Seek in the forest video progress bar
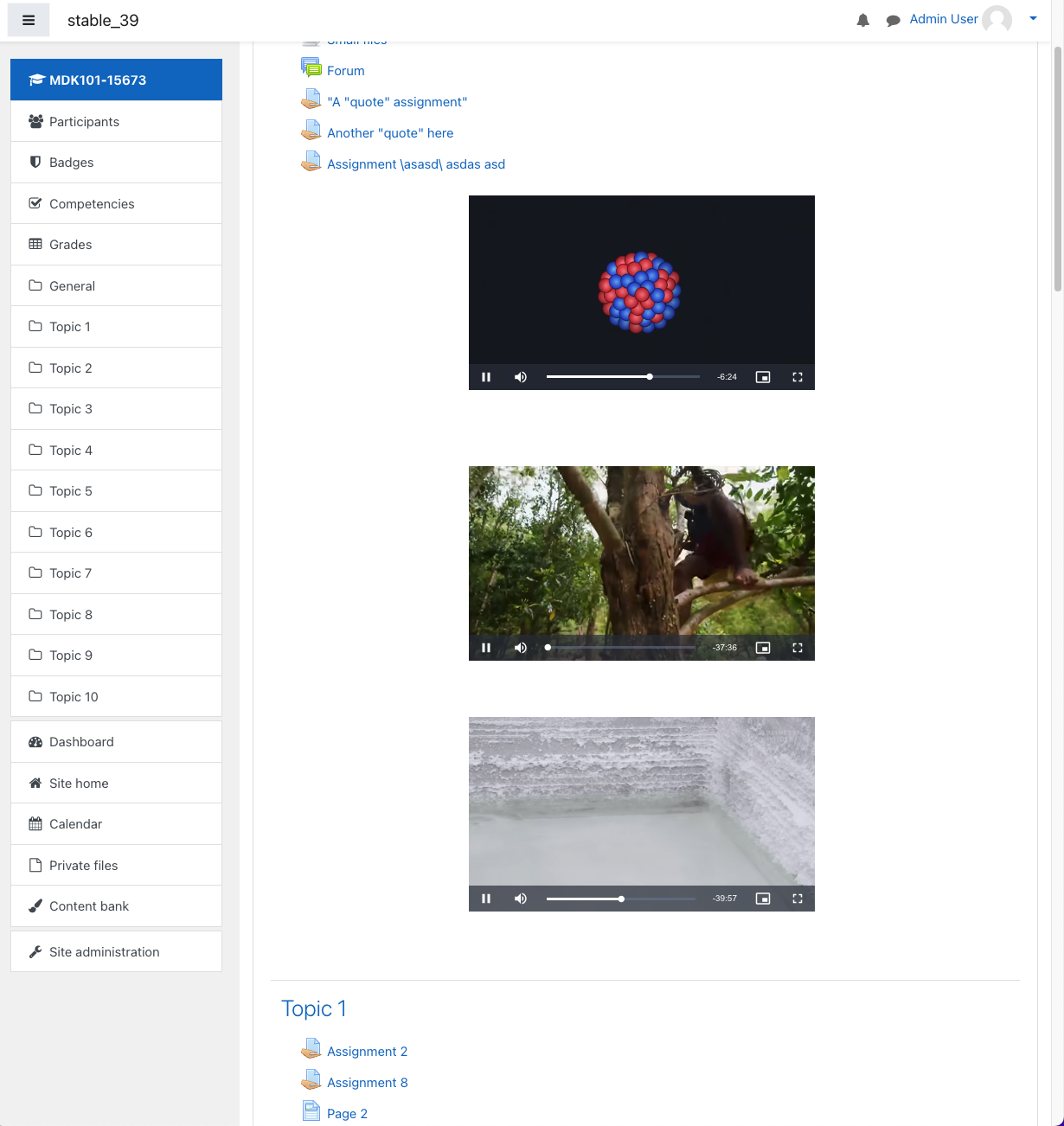1064x1126 pixels. [621, 648]
